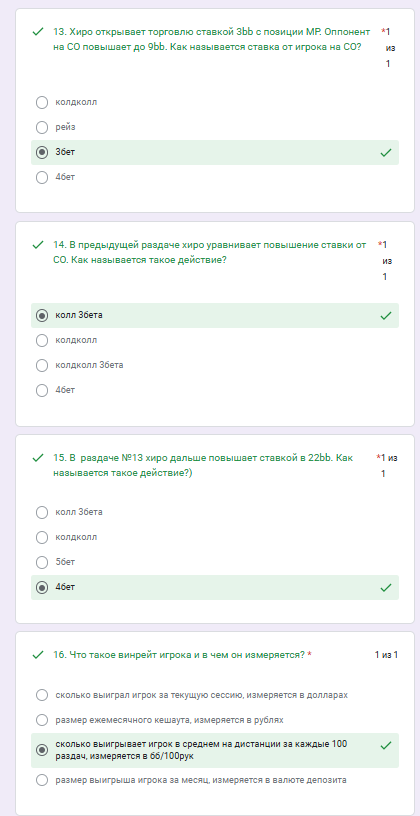Screen dimensions: 420x816
Task: Pick колдколл 3бета radio button
Action: (42, 365)
